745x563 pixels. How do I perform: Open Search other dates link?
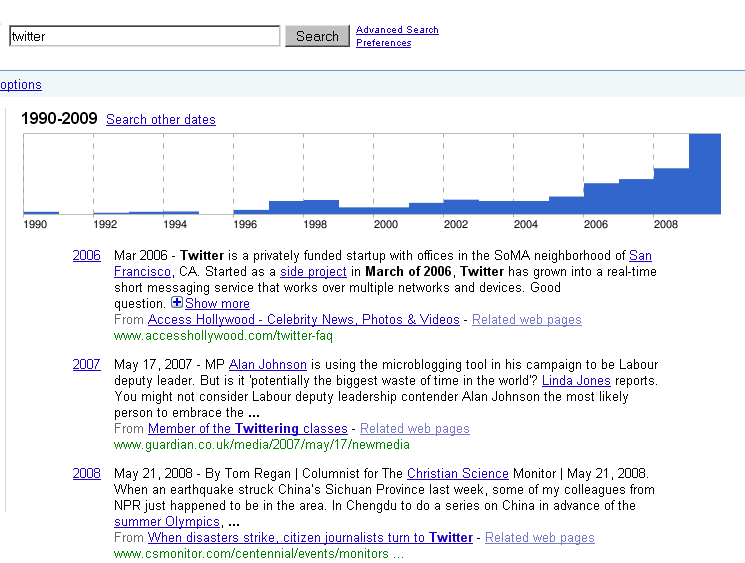point(161,119)
